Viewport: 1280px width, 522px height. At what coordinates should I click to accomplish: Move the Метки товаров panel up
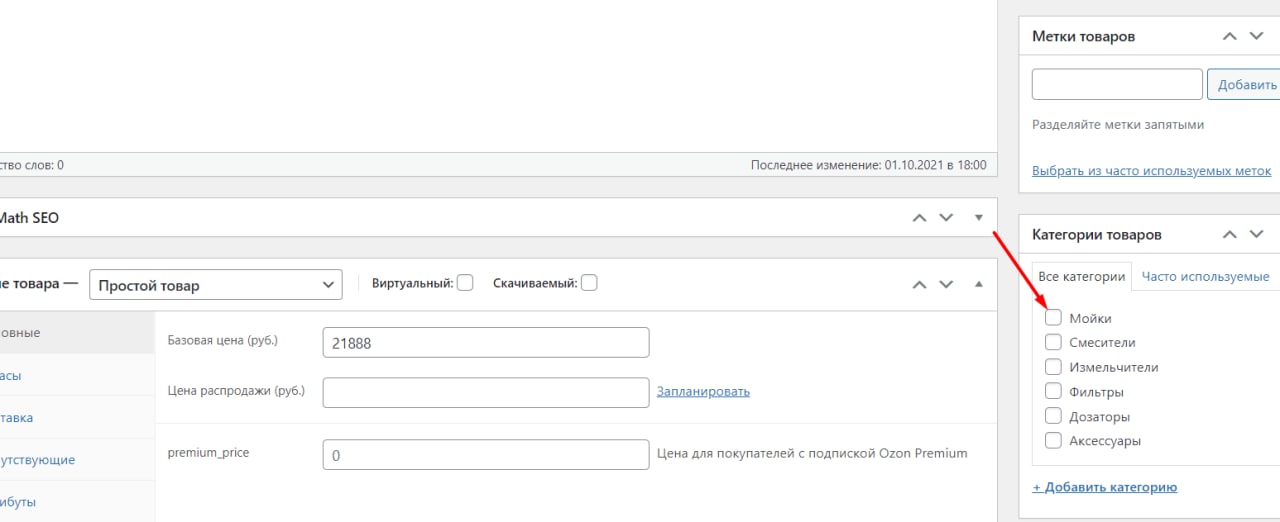(x=1230, y=36)
